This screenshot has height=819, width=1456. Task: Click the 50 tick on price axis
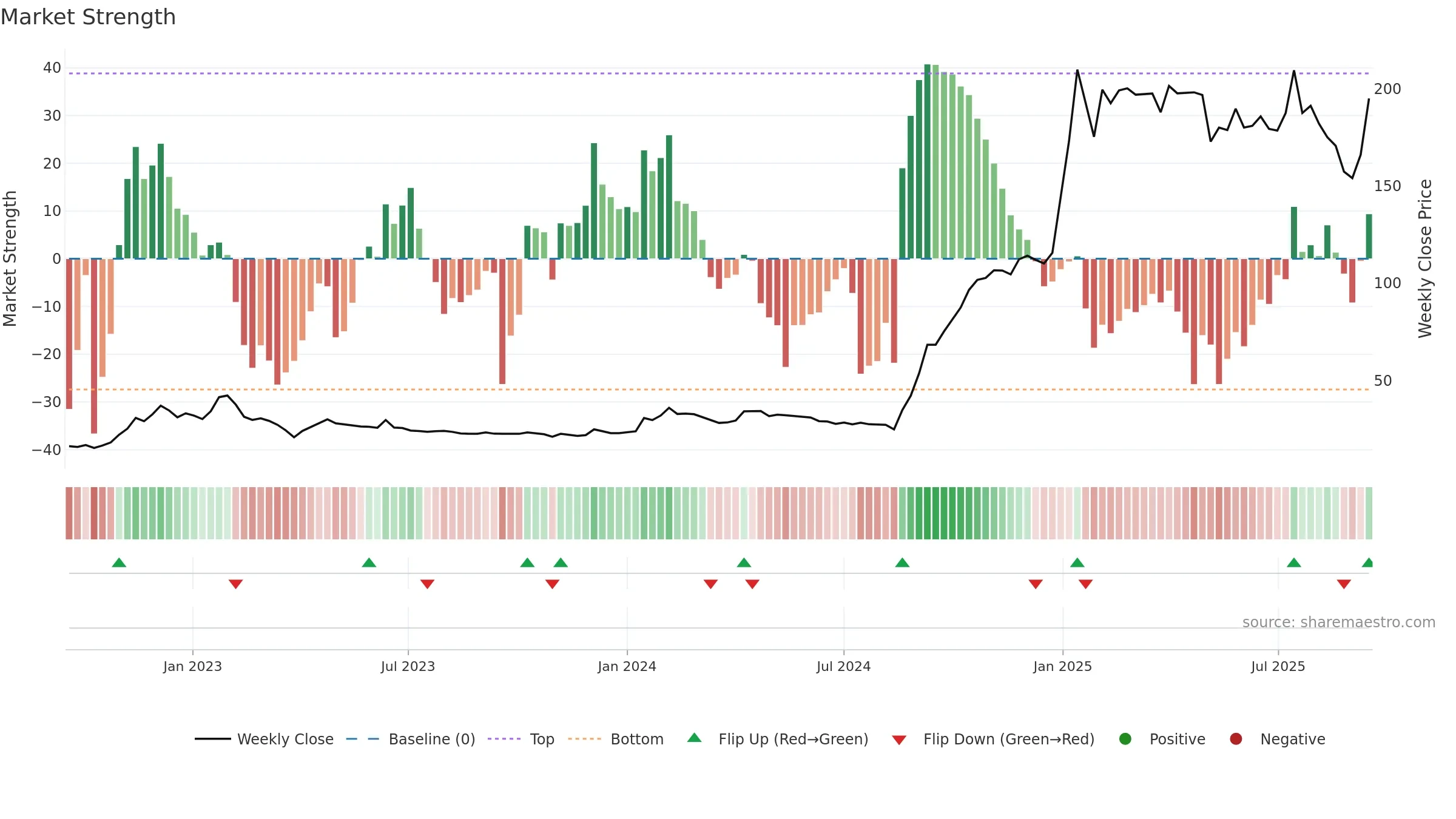tap(1383, 381)
